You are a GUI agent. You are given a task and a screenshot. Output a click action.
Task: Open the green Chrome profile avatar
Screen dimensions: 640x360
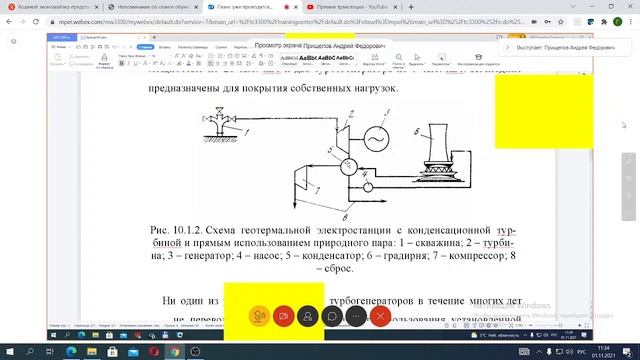coord(618,22)
